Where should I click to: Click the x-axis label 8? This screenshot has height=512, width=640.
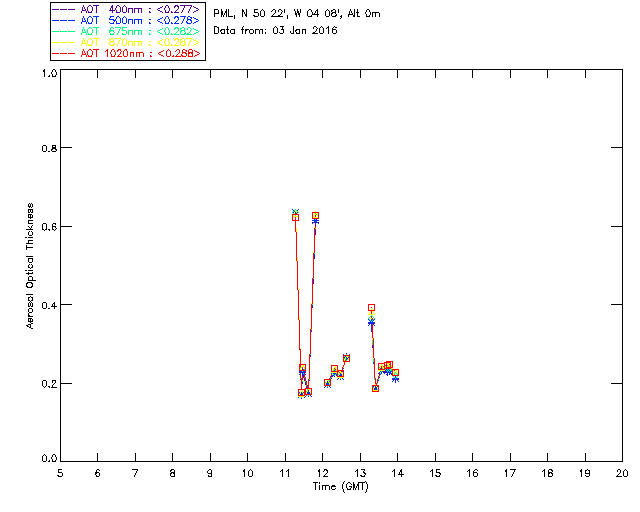pyautogui.click(x=173, y=473)
